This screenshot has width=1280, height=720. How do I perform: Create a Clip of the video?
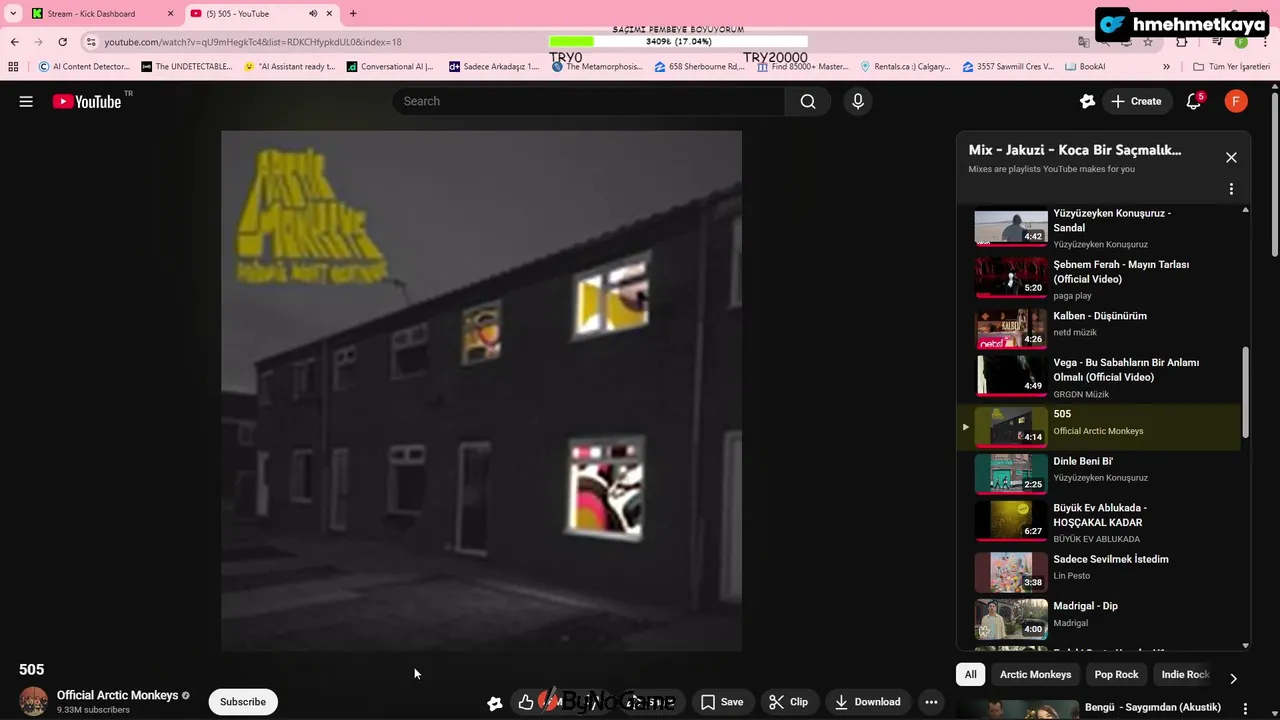click(789, 702)
